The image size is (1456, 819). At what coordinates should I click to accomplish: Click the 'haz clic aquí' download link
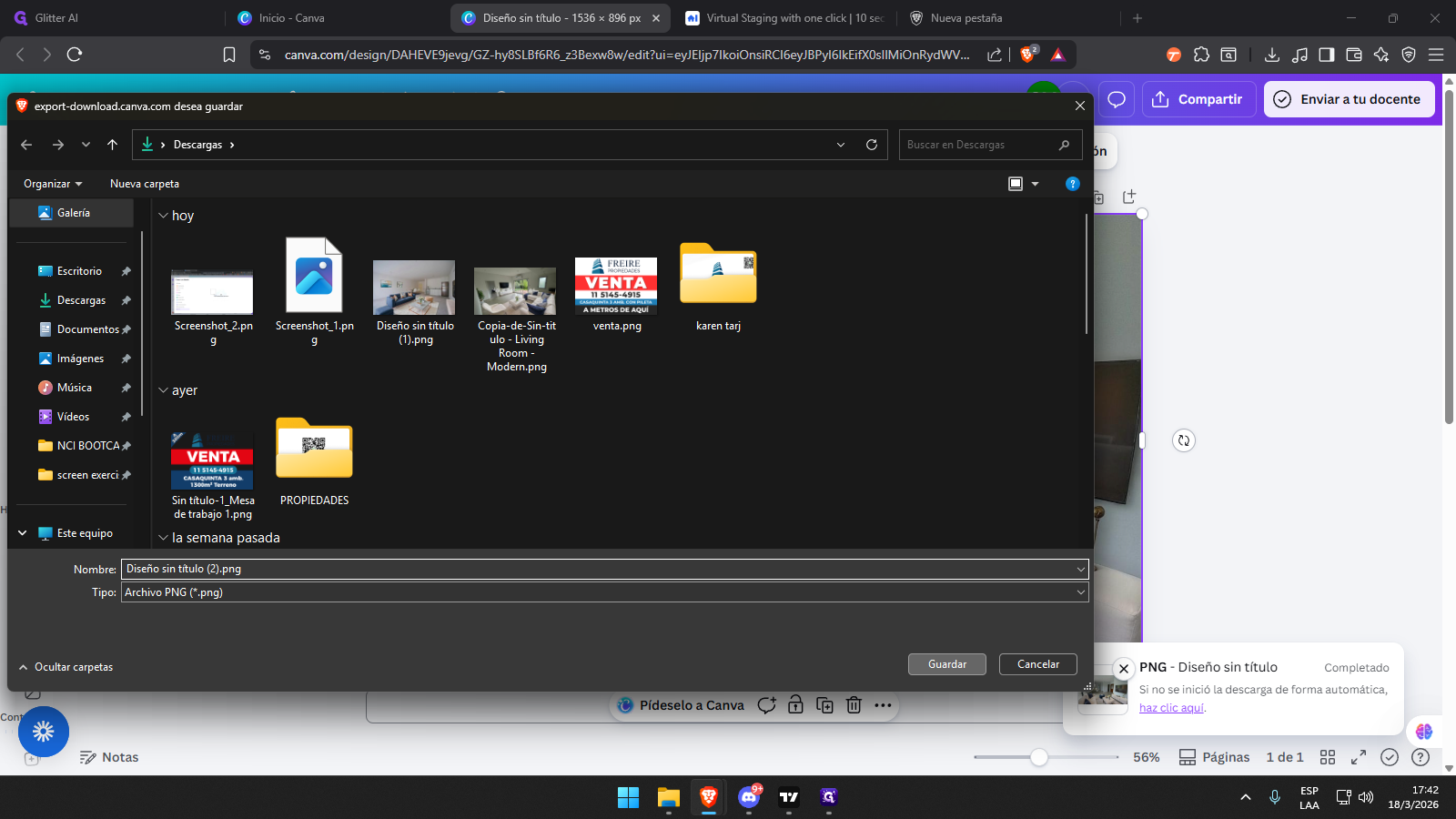(x=1171, y=708)
